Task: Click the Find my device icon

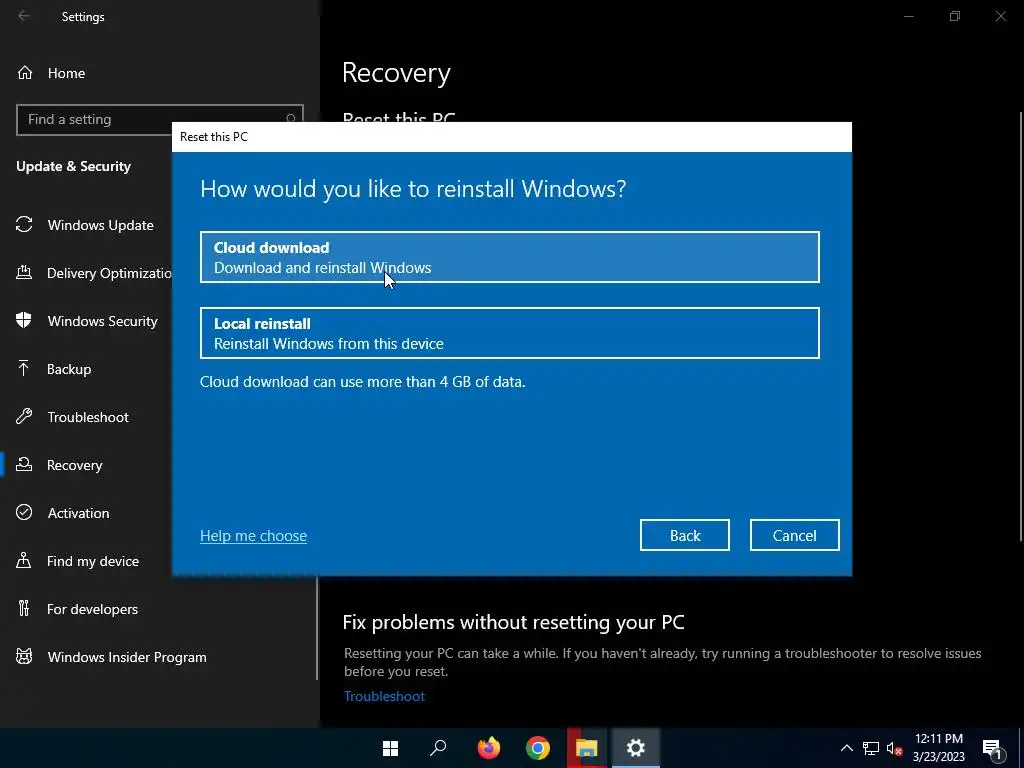Action: click(24, 560)
